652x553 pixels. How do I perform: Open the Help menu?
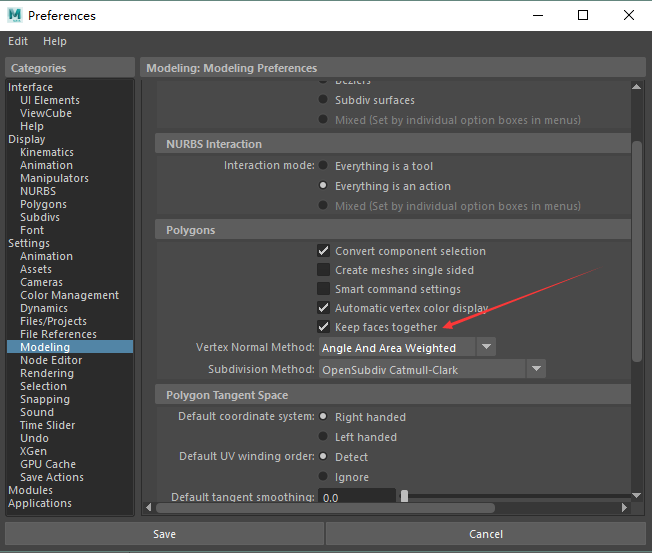tap(54, 41)
